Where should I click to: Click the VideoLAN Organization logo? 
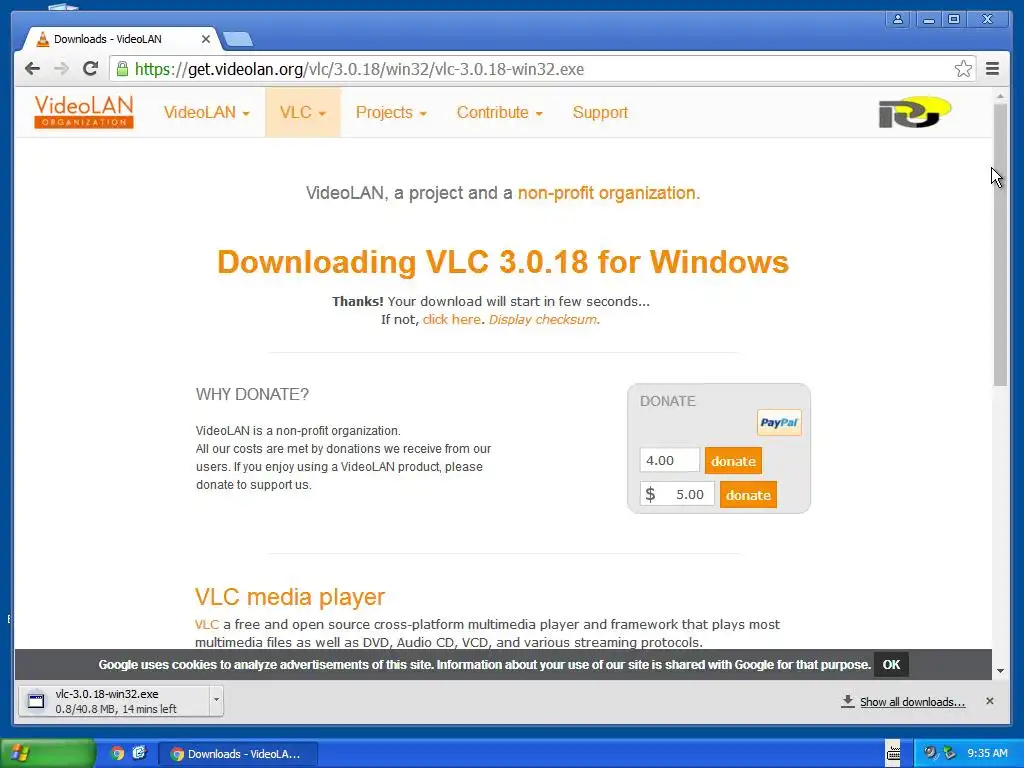point(84,112)
